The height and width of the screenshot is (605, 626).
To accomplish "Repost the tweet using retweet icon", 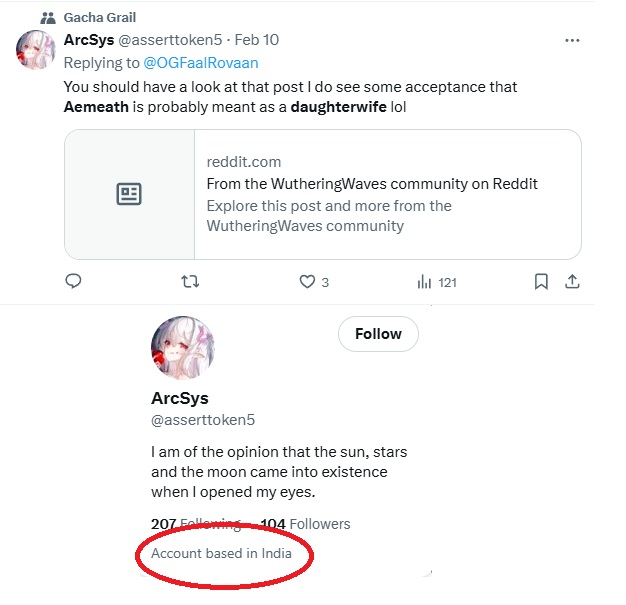I will click(x=188, y=282).
